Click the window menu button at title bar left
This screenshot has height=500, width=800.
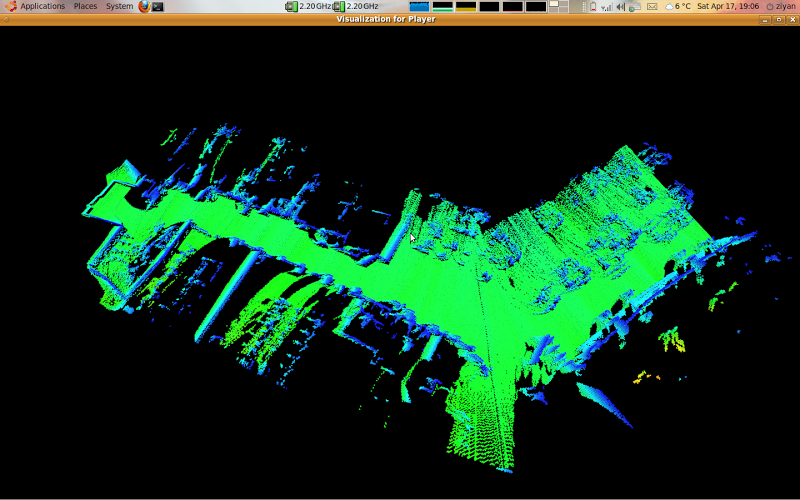6,19
